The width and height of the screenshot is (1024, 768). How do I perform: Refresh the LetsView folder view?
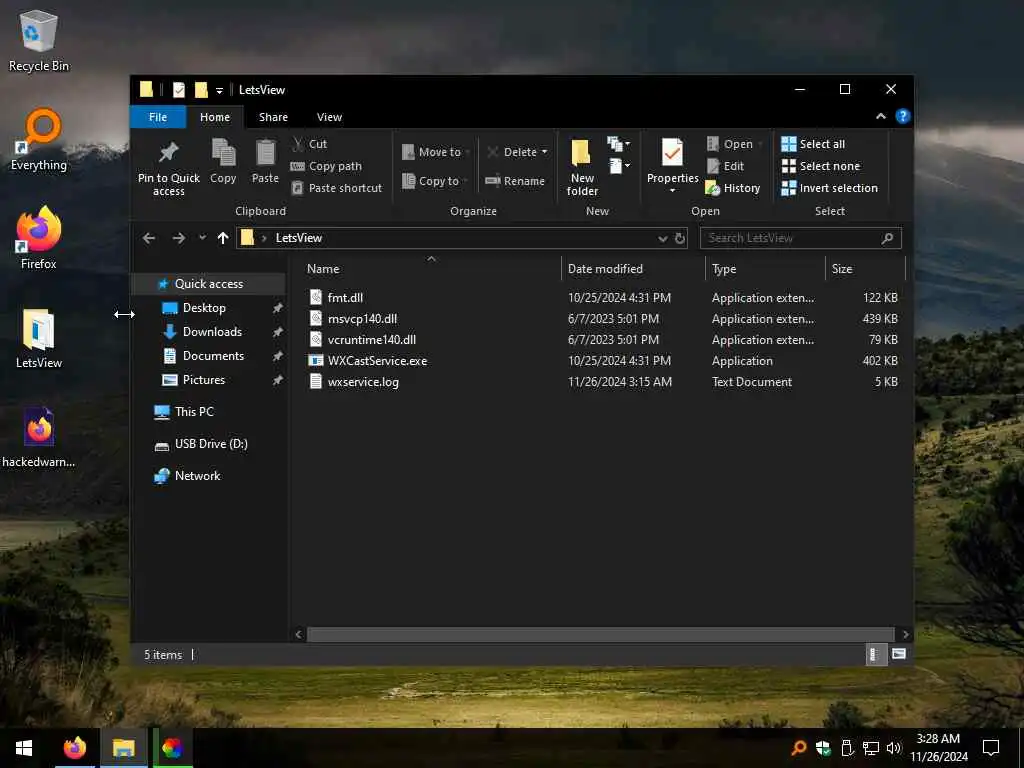(x=680, y=238)
